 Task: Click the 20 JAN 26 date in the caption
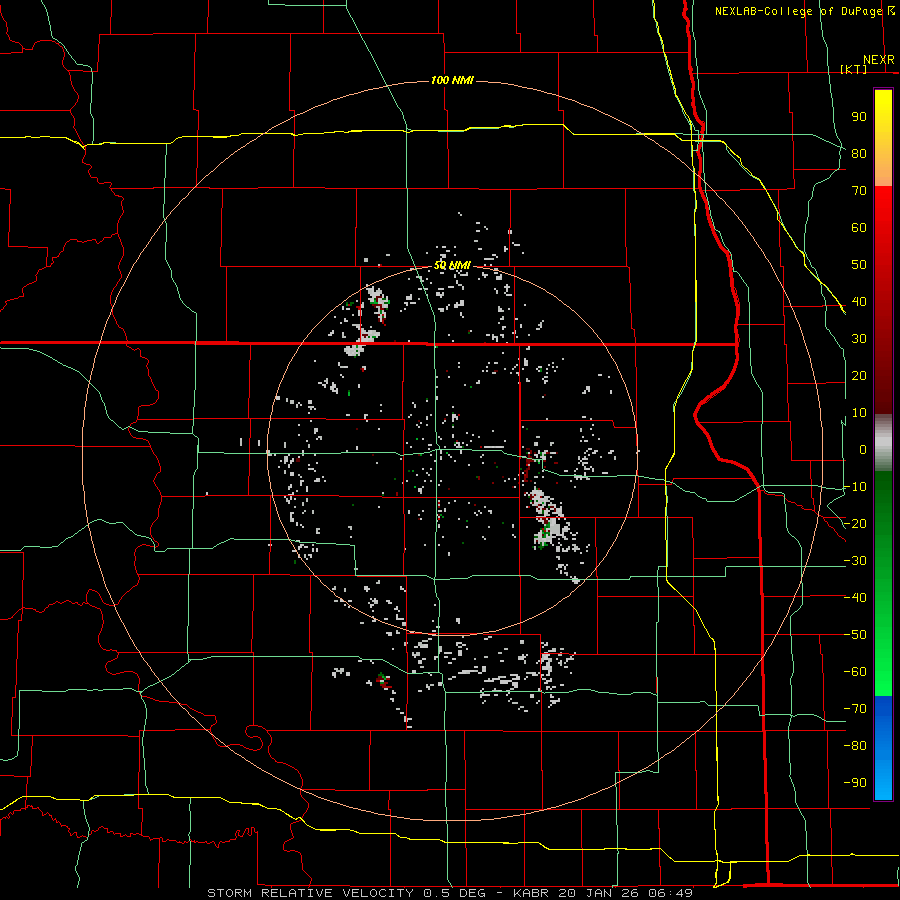pos(600,893)
